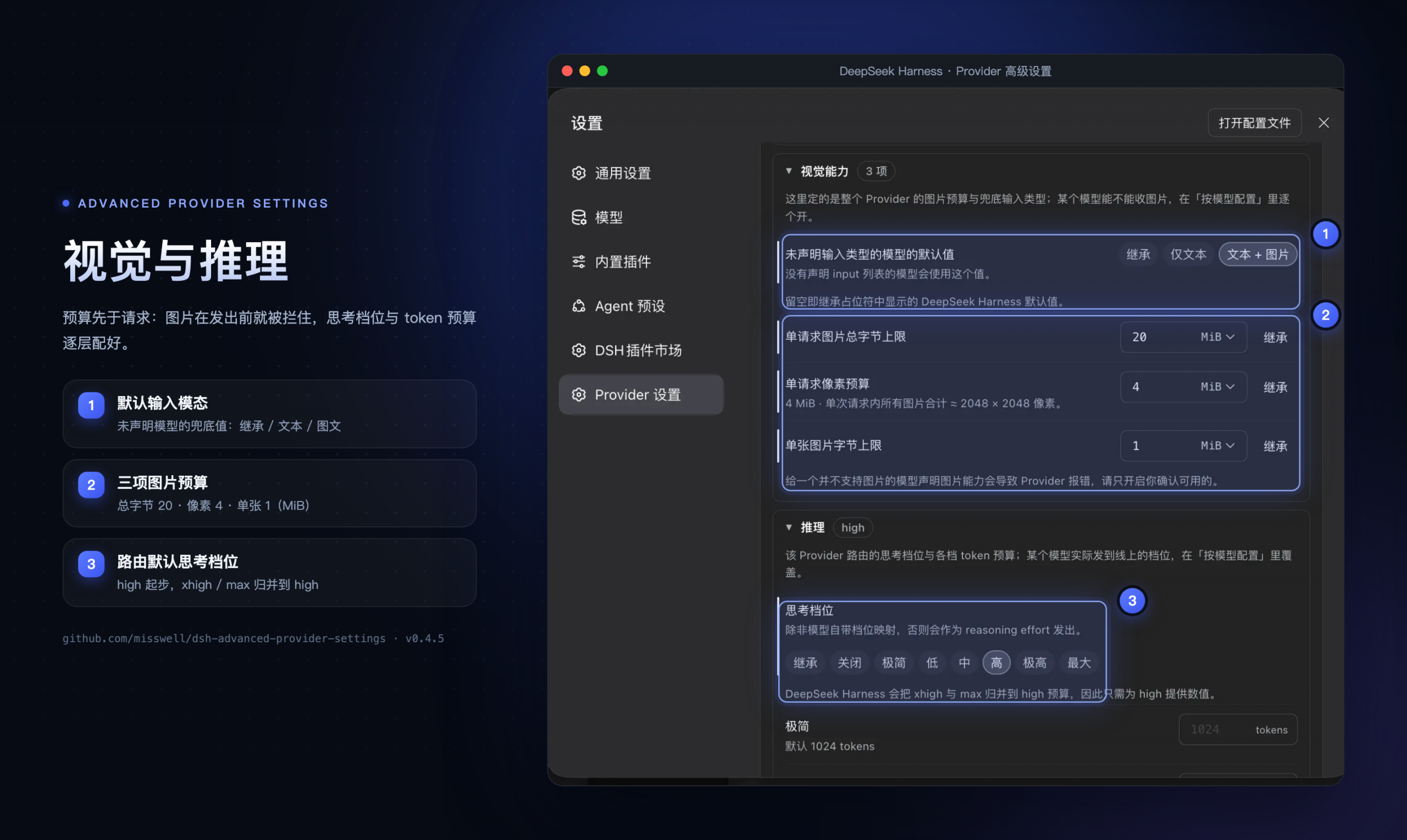Click 继承 beside 单请求图片总字节上限
The image size is (1407, 840).
click(x=1275, y=337)
